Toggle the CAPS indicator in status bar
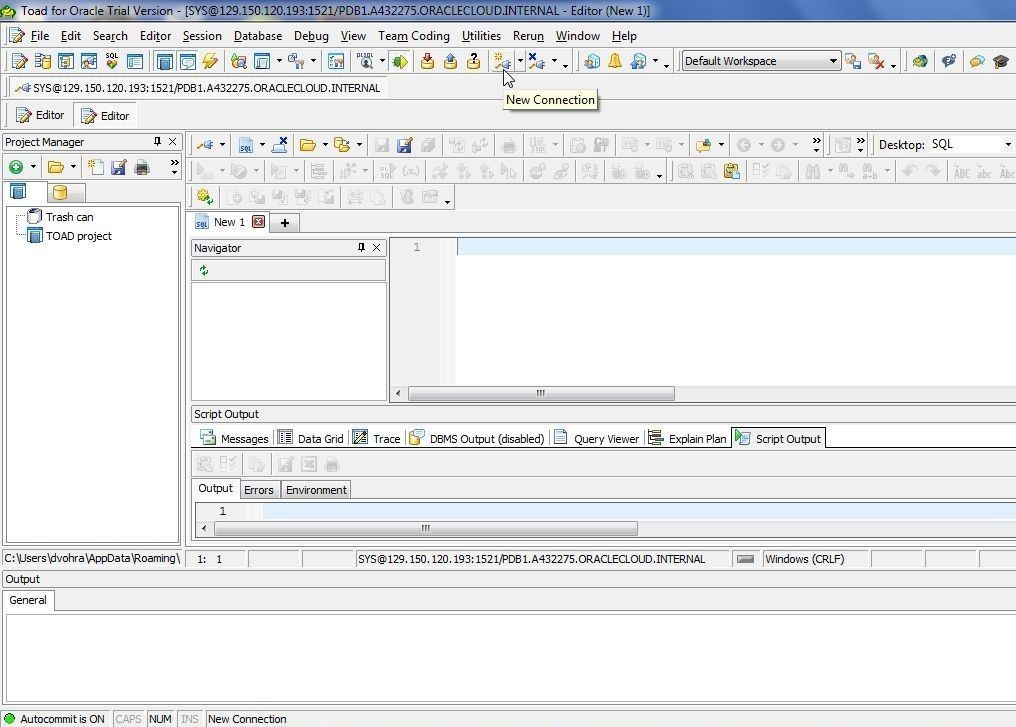This screenshot has width=1016, height=727. point(128,719)
